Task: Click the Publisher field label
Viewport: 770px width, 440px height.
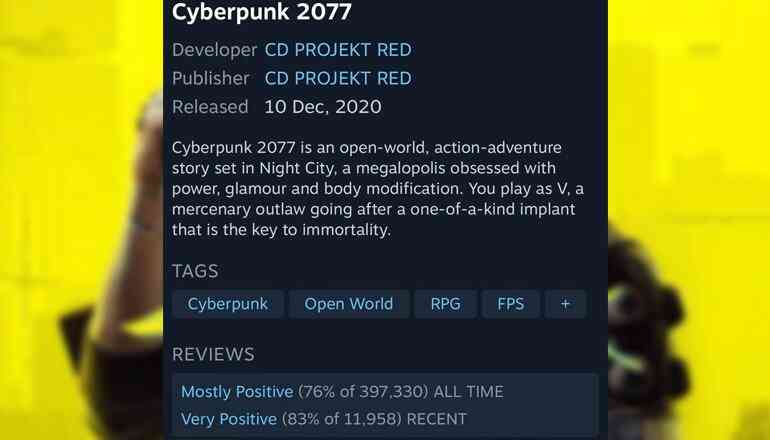Action: (x=211, y=78)
